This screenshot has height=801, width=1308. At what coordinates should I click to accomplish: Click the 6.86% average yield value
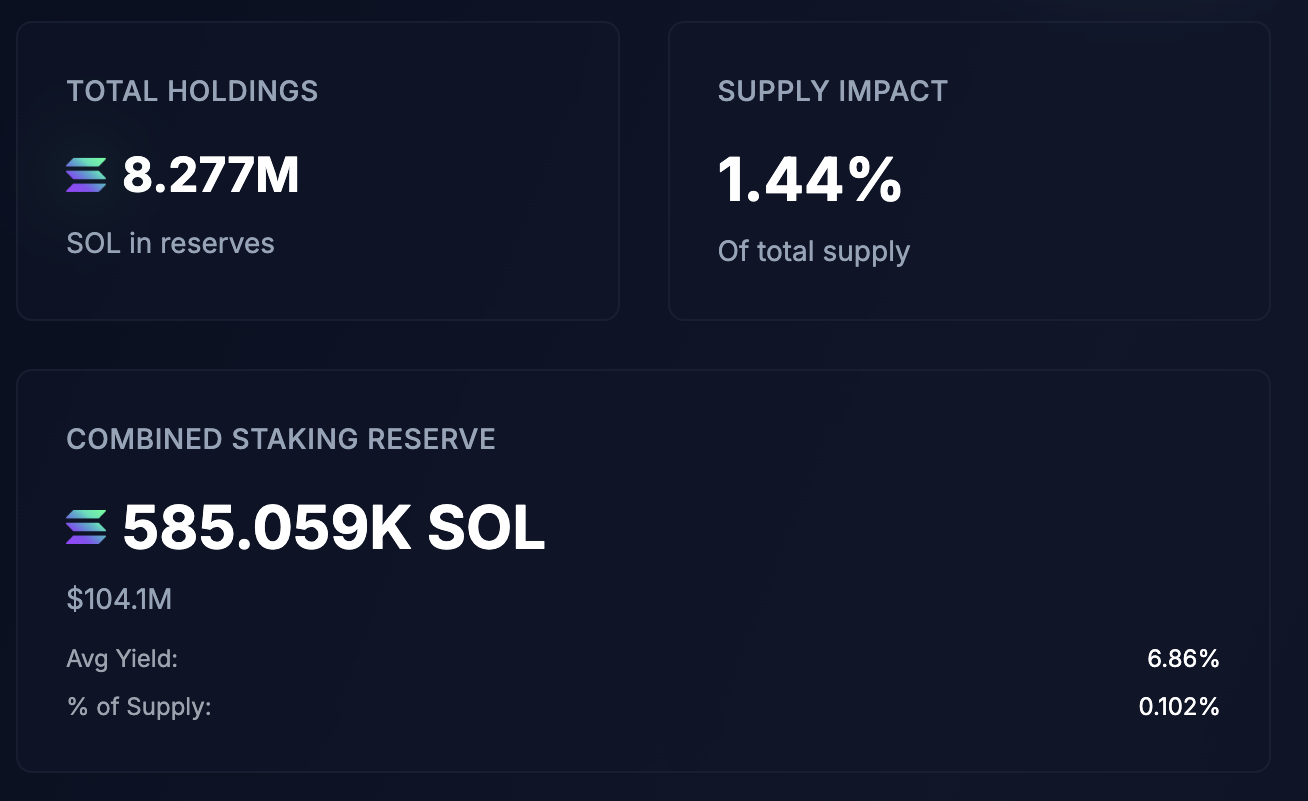[x=1183, y=659]
